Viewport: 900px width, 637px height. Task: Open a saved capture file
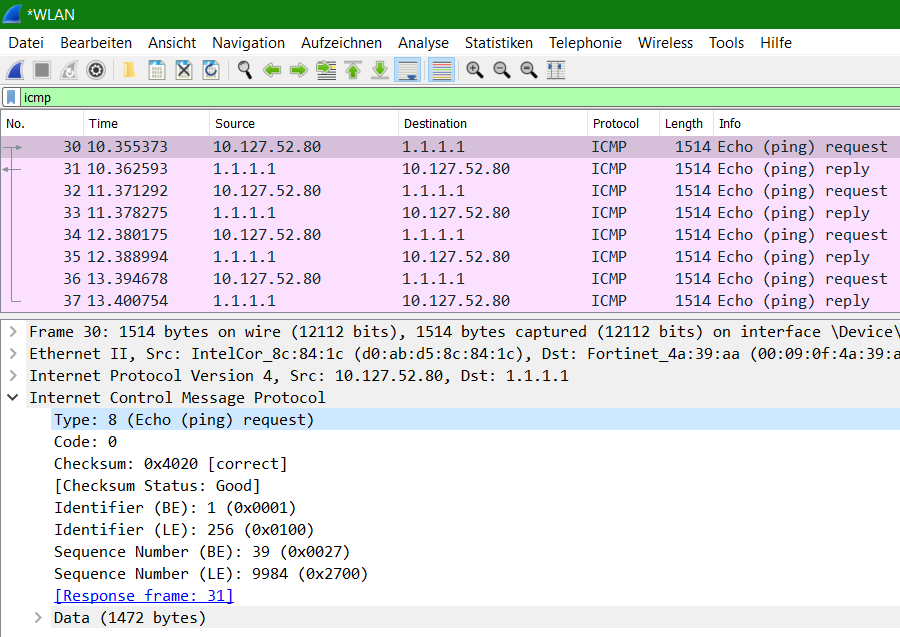coord(127,70)
